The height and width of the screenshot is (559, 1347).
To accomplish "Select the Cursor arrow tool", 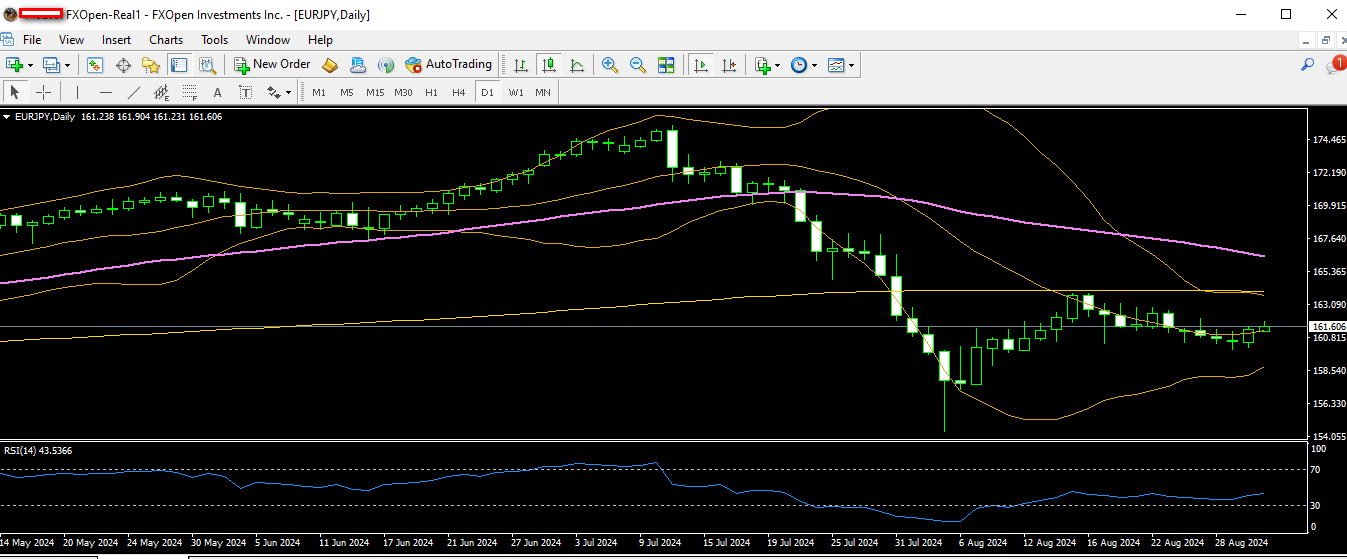I will 15,92.
